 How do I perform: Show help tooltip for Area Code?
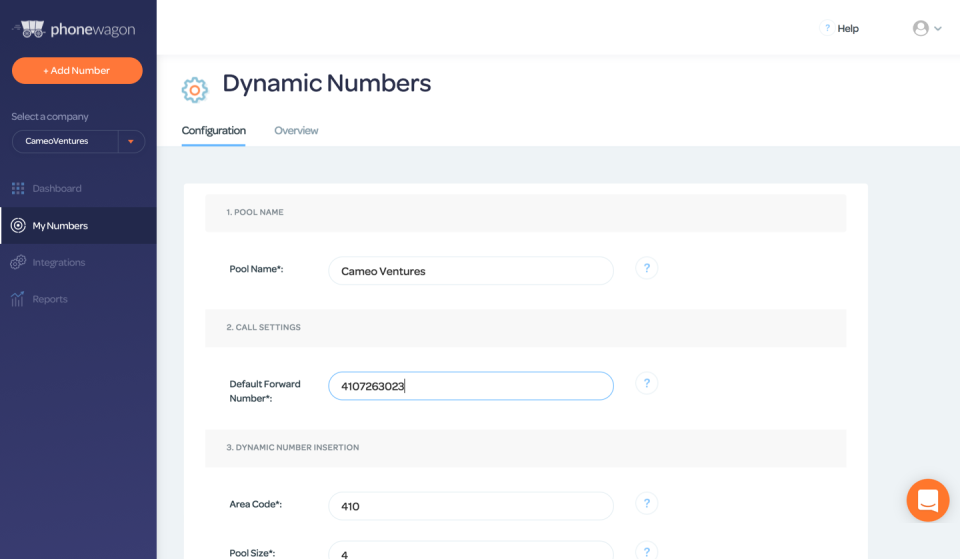(646, 503)
